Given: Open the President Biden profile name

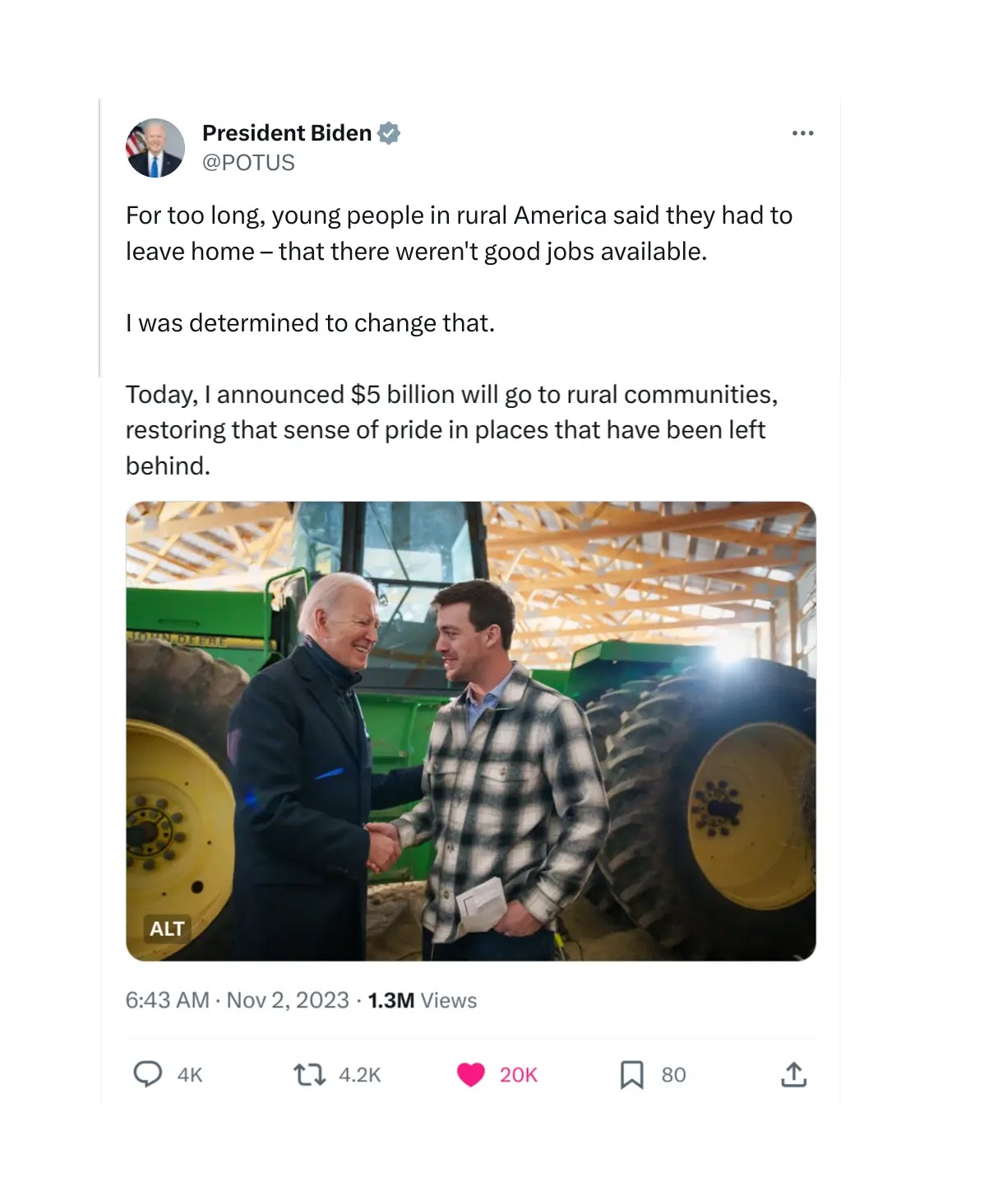Looking at the screenshot, I should point(287,133).
